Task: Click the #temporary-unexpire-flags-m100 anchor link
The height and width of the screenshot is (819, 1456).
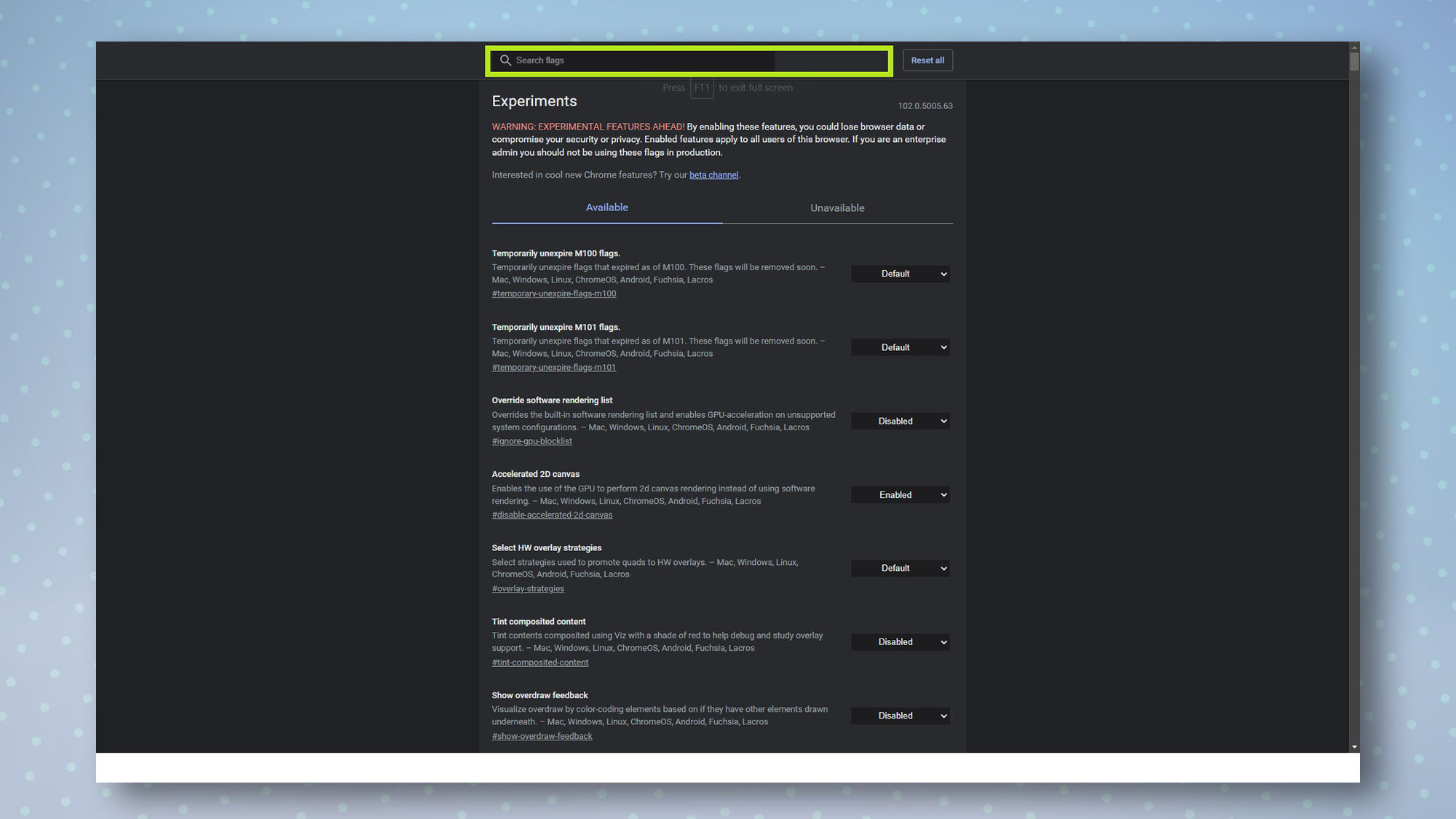Action: point(553,294)
